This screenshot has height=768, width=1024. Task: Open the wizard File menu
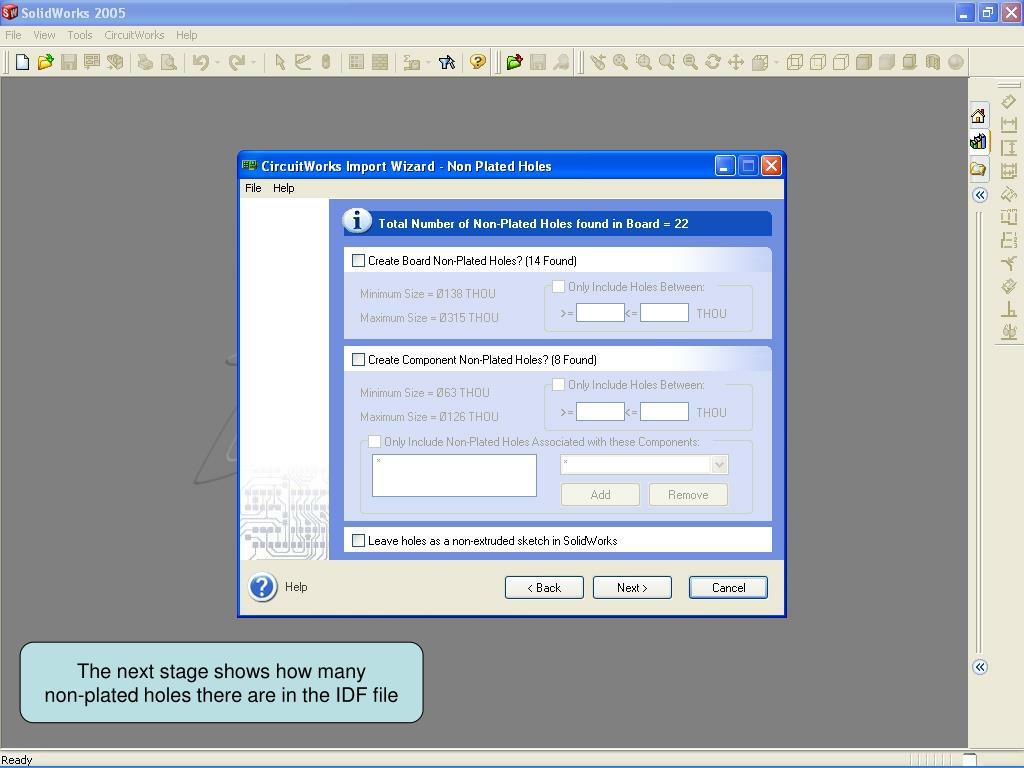(253, 188)
